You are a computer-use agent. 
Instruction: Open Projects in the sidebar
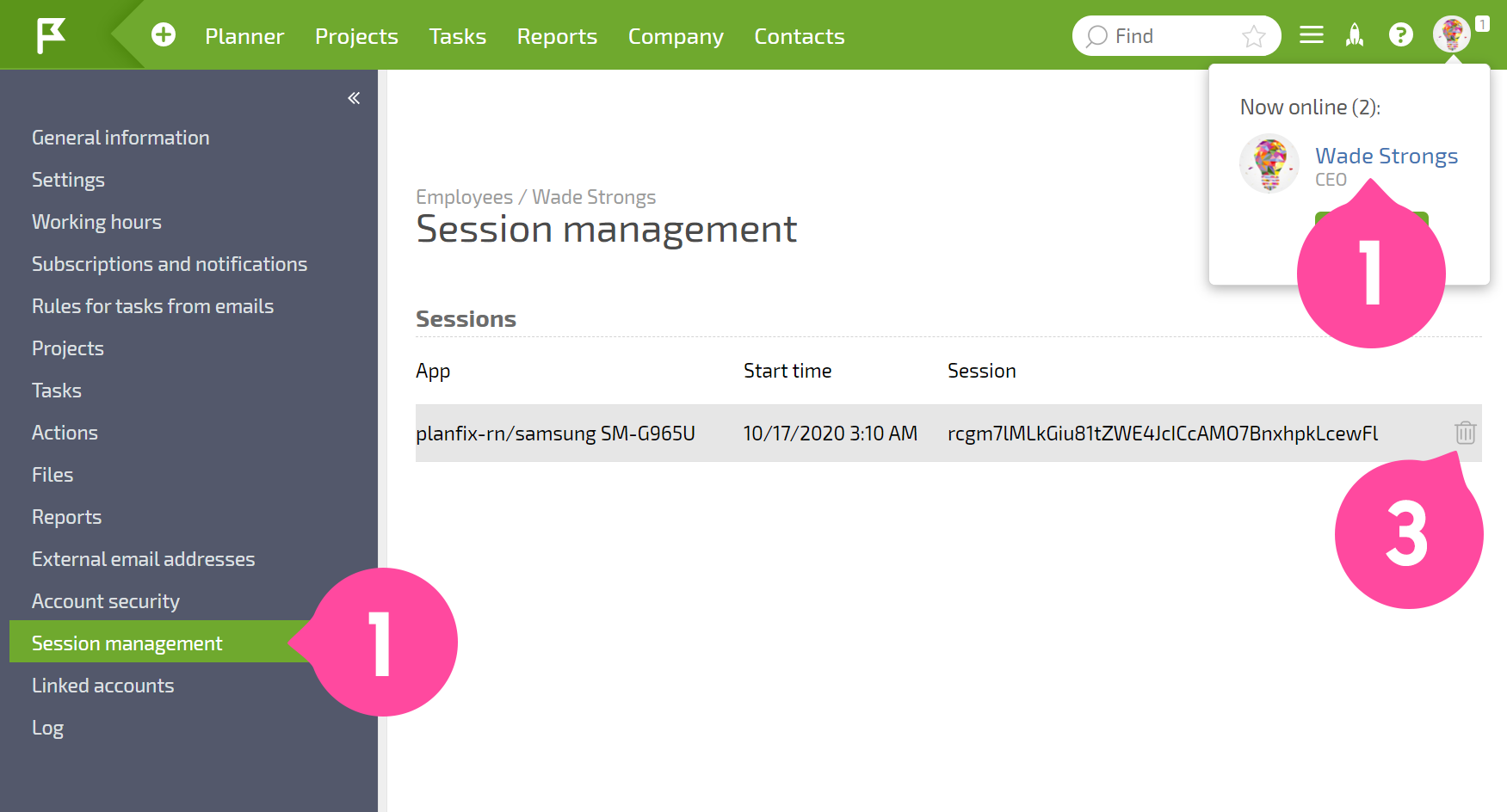tap(68, 348)
